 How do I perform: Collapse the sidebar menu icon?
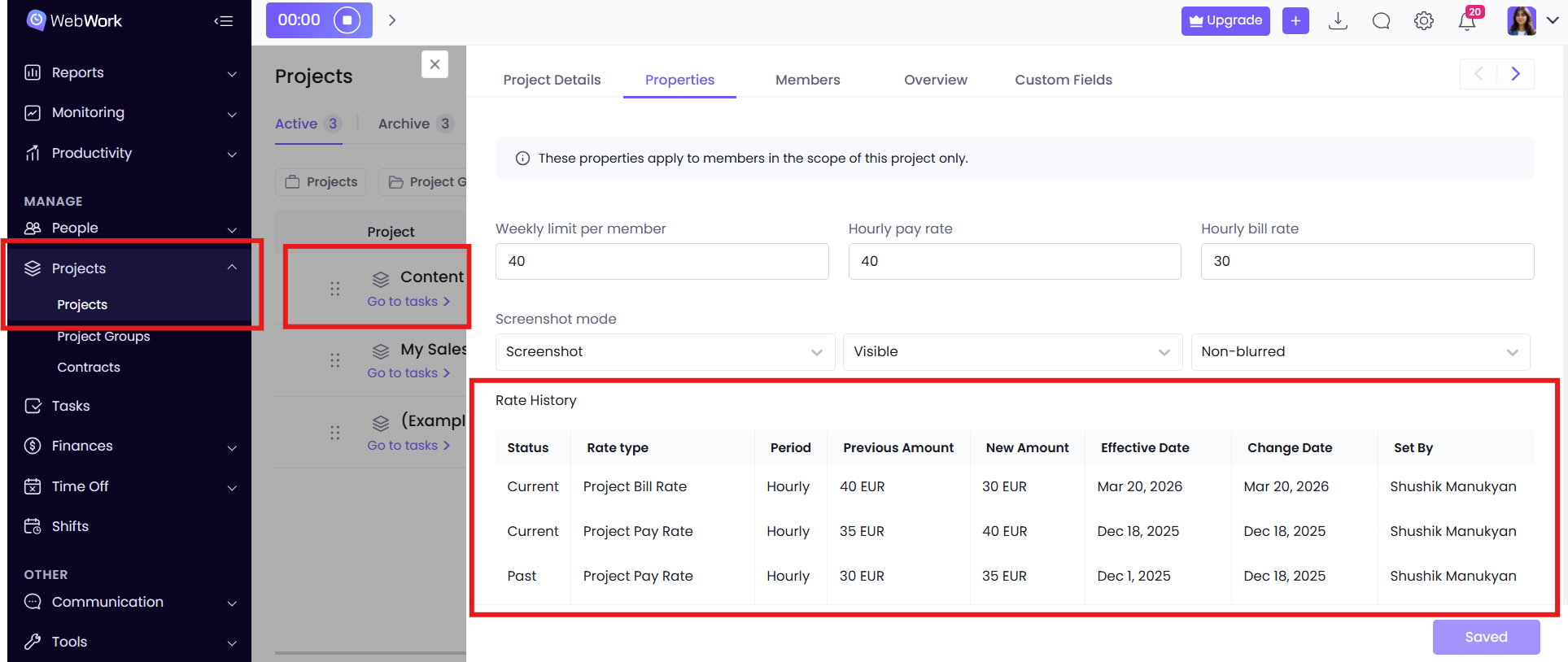click(224, 21)
